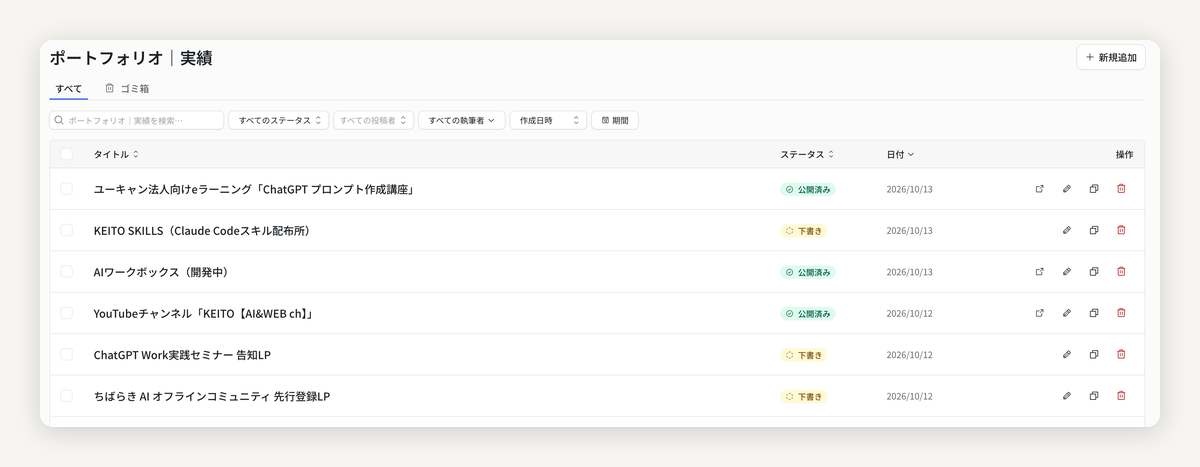Duplicate the KEITO SKILLS entry
This screenshot has height=467, width=1200.
[x=1094, y=230]
